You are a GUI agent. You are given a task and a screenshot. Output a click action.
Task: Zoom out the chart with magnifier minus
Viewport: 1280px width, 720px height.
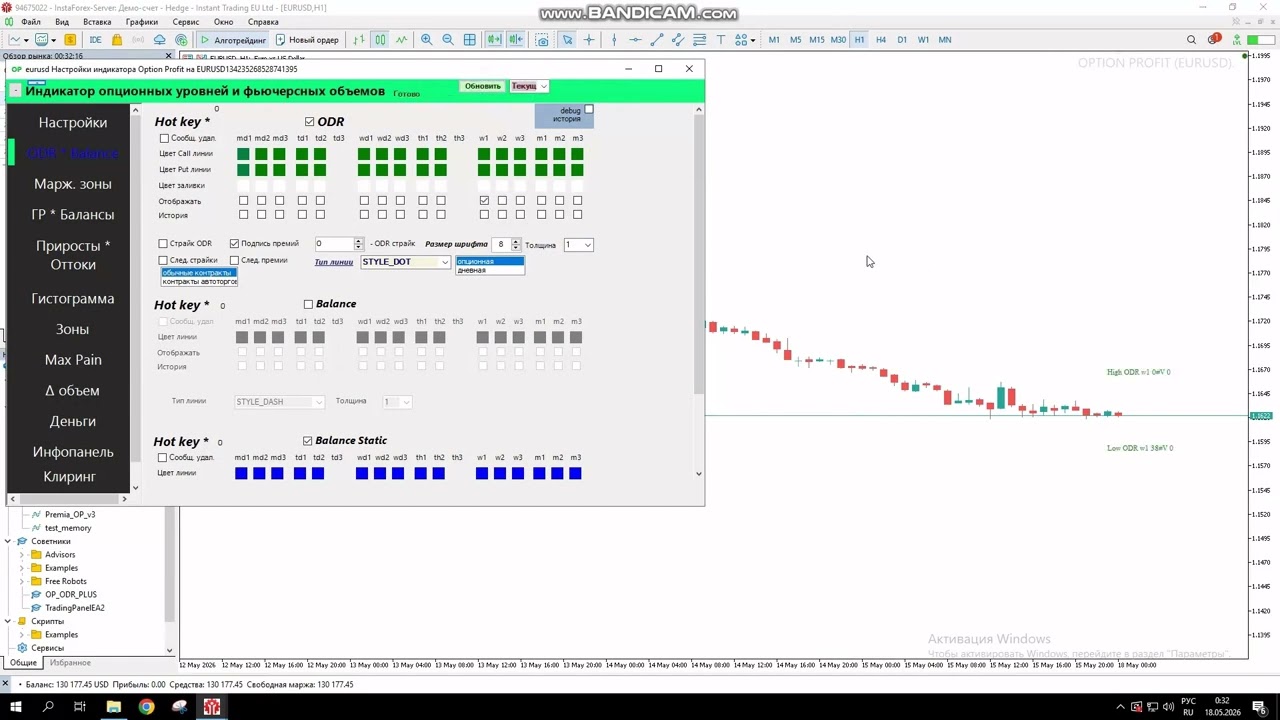pyautogui.click(x=448, y=40)
